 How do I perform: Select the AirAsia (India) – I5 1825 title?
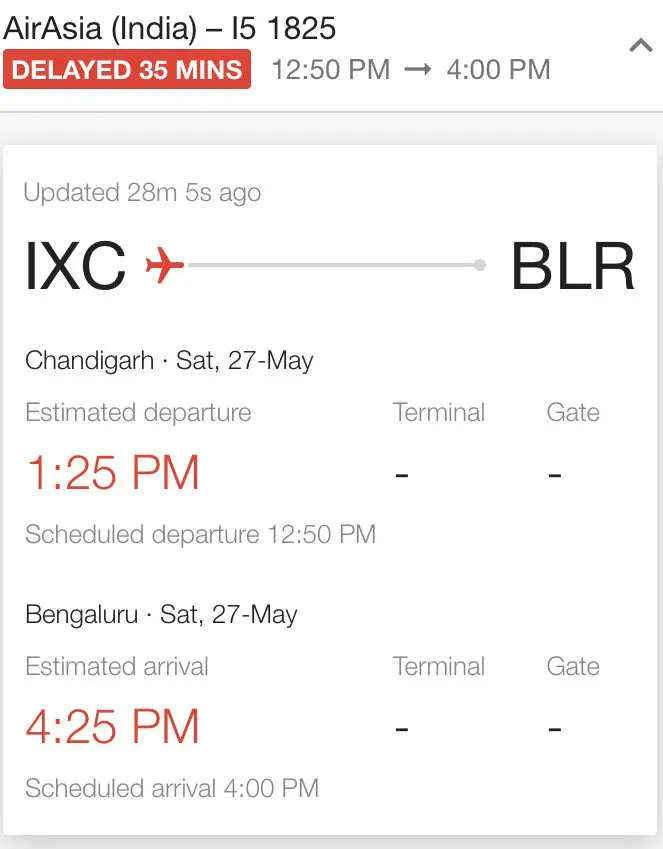click(x=170, y=27)
